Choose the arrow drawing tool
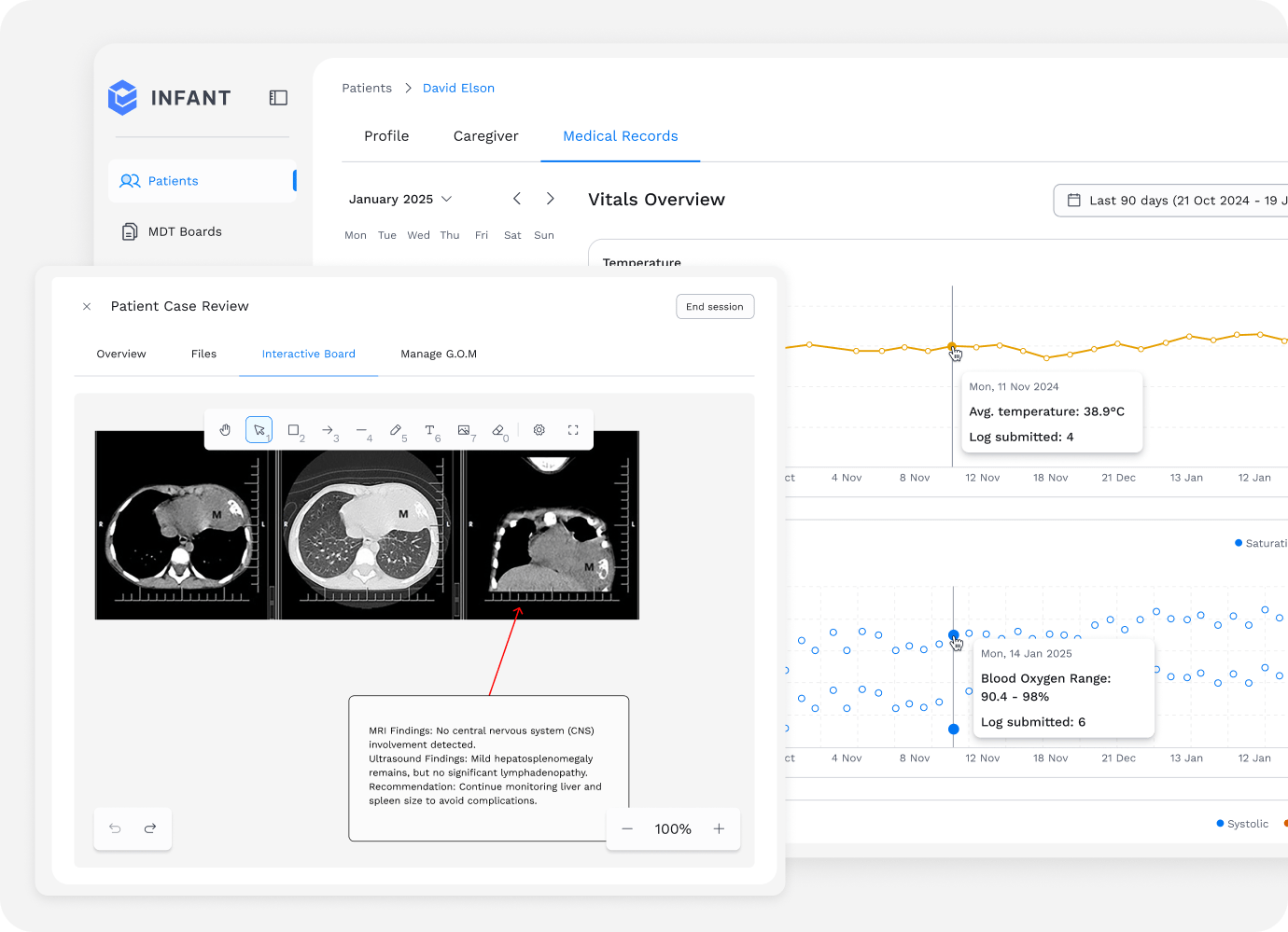The height and width of the screenshot is (932, 1288). click(x=328, y=430)
